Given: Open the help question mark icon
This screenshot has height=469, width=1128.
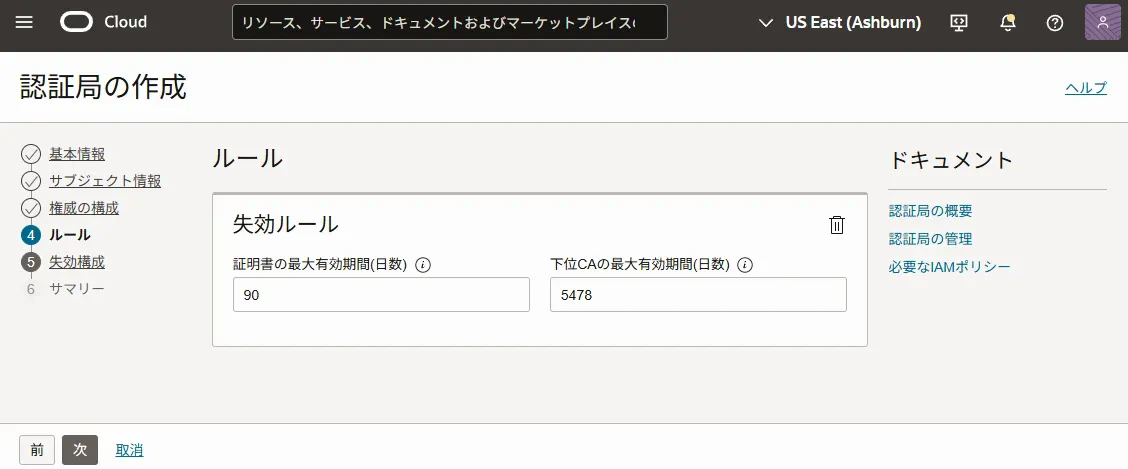Looking at the screenshot, I should [1055, 23].
